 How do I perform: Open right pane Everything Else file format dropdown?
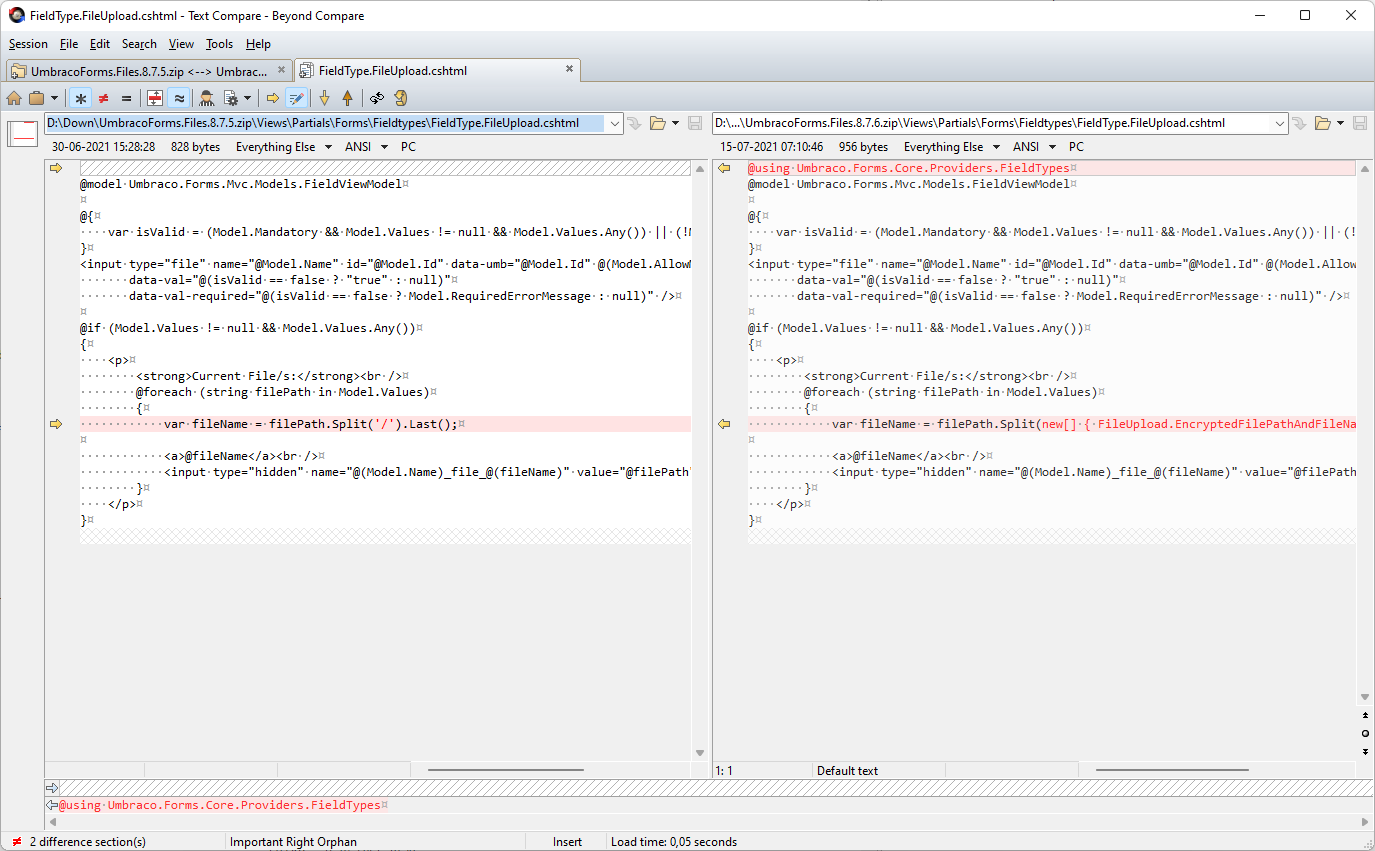coord(950,147)
